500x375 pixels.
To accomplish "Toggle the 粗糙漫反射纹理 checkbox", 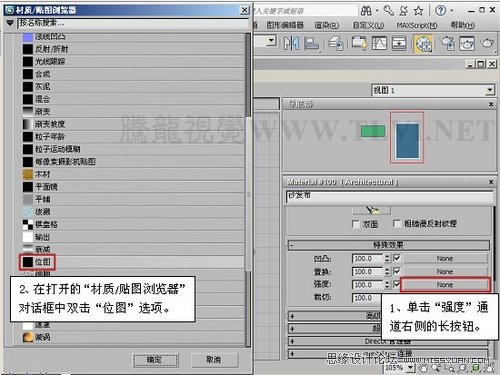I will 397,224.
